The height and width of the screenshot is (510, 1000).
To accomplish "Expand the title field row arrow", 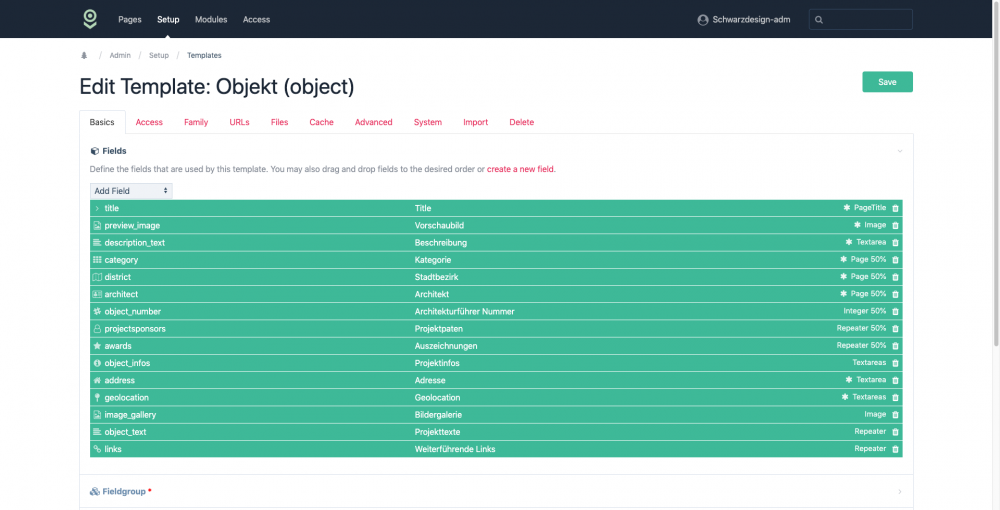I will click(x=97, y=208).
